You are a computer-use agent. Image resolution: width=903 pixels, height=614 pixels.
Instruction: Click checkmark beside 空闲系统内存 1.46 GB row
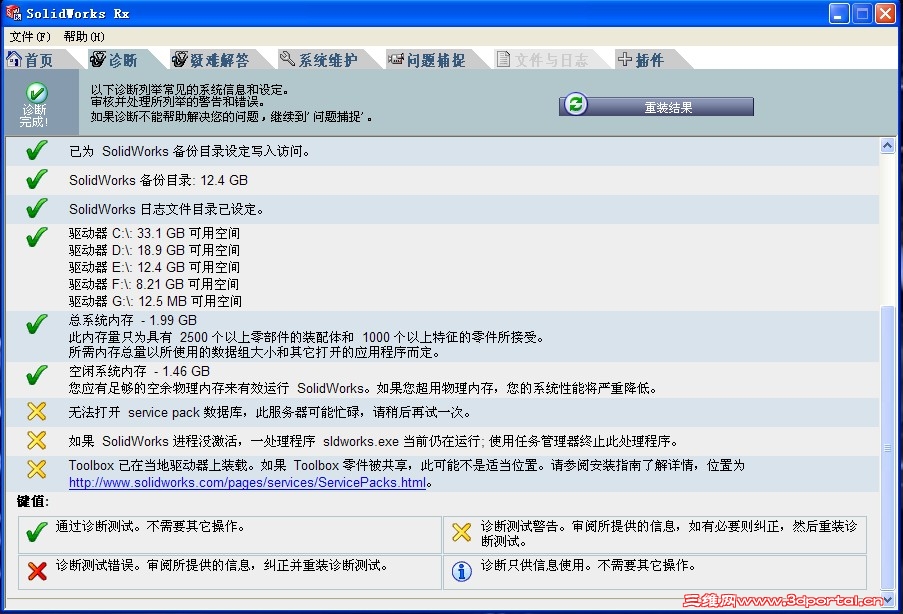(37, 375)
